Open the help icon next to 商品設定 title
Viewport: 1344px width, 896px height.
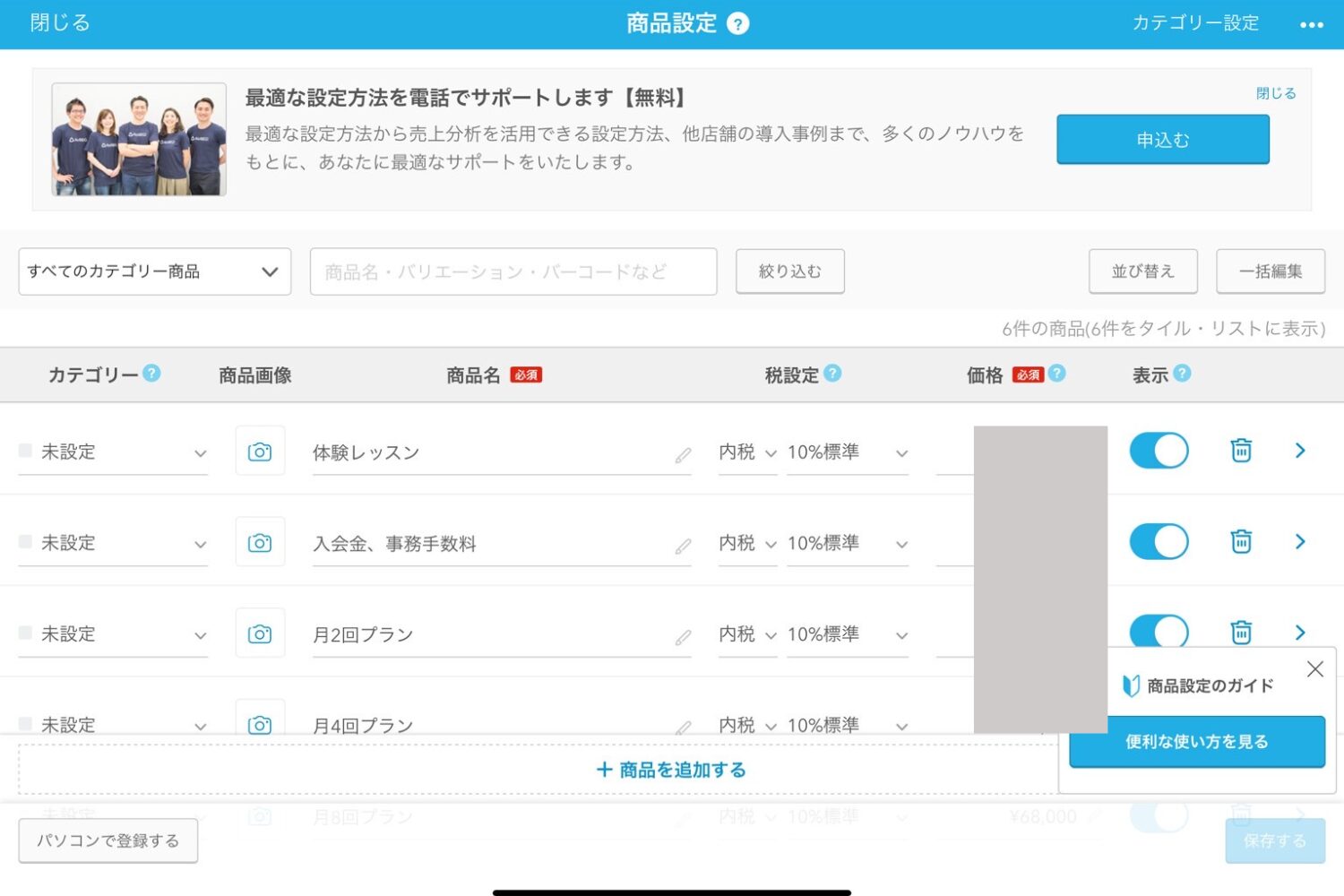[x=737, y=23]
